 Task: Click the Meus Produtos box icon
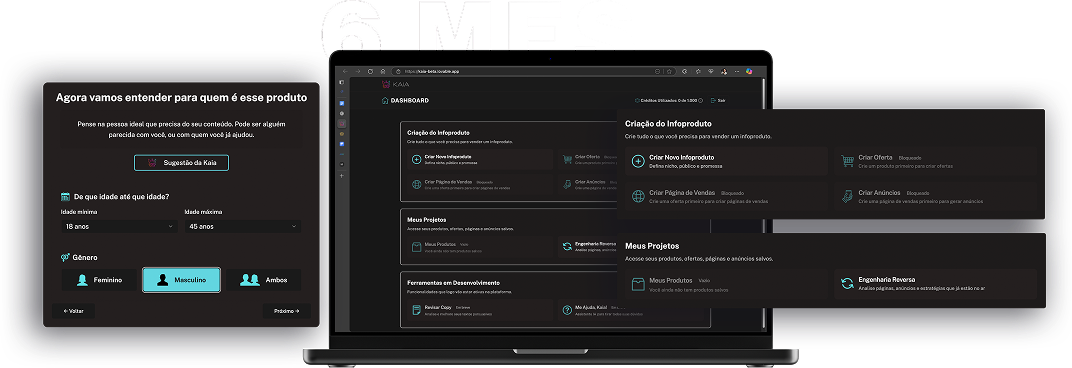[x=638, y=283]
